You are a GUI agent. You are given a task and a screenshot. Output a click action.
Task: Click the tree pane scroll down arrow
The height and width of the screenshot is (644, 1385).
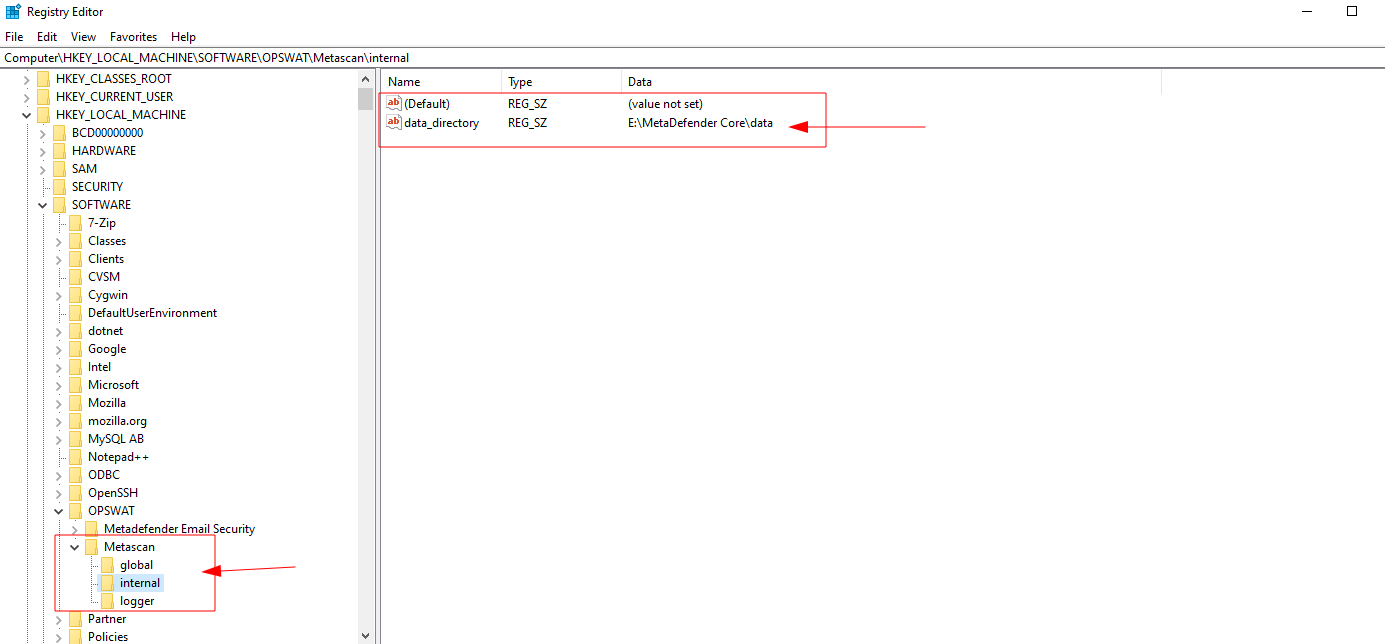tap(365, 636)
